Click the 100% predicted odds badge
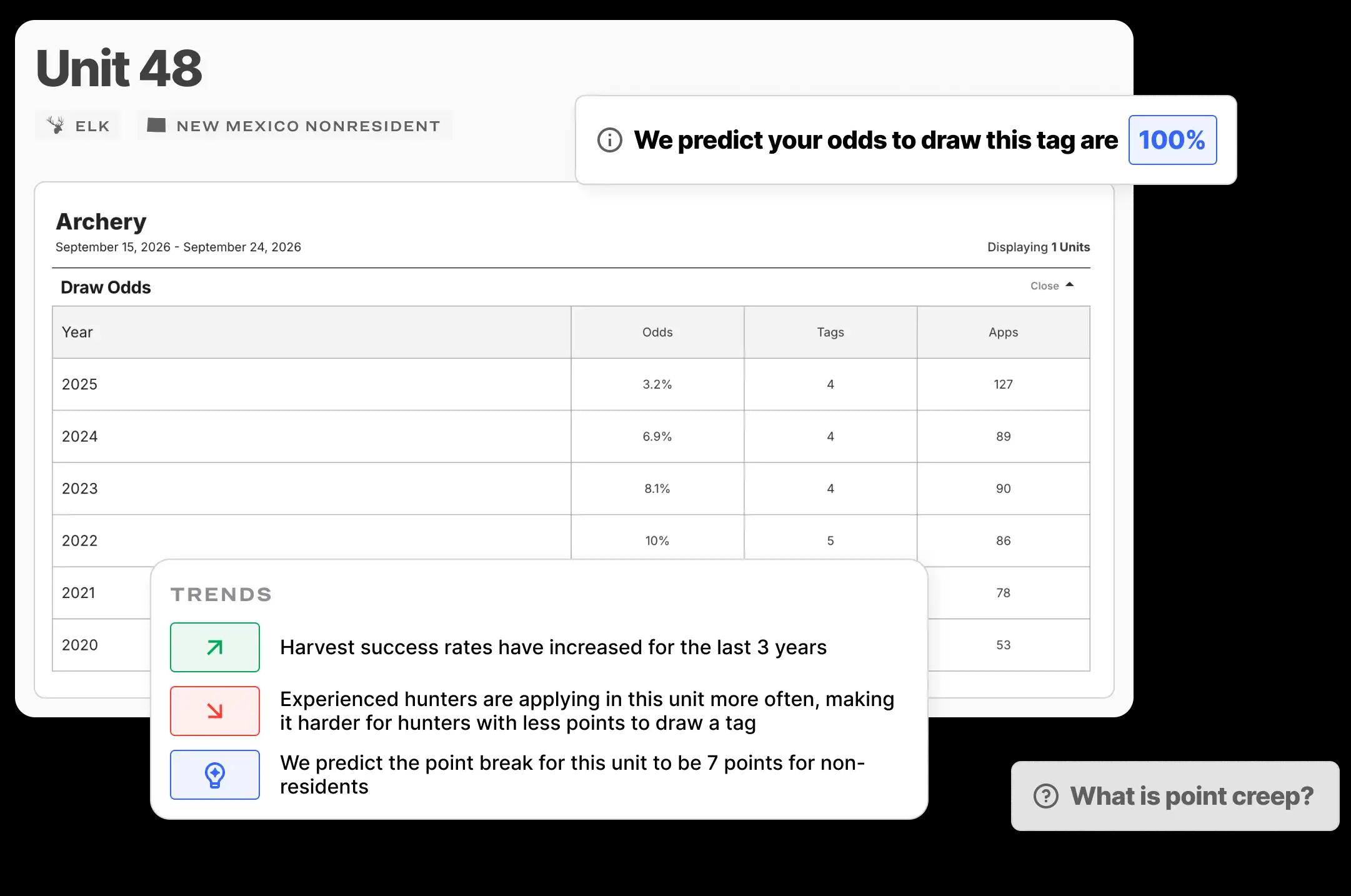This screenshot has height=896, width=1351. point(1172,140)
